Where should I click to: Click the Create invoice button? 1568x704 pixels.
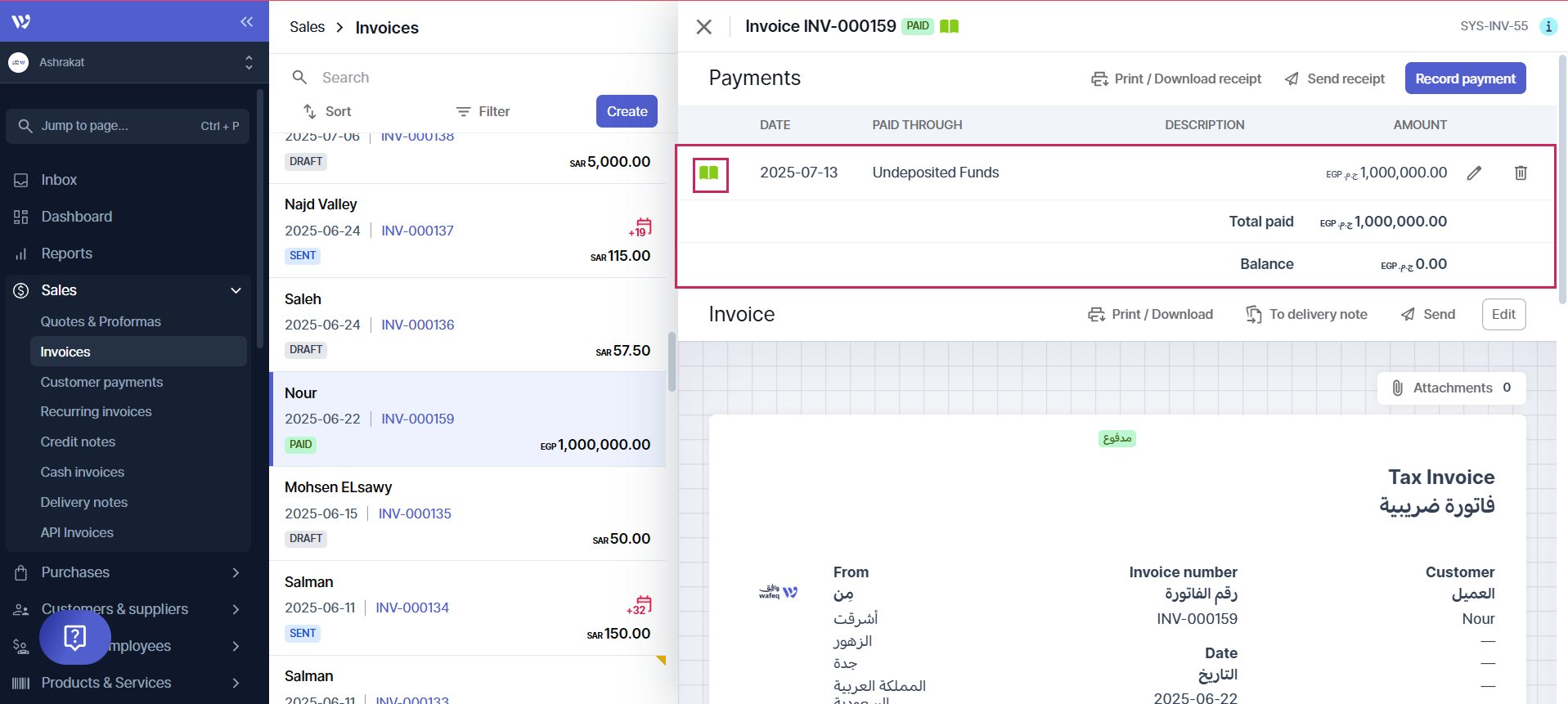click(x=626, y=111)
